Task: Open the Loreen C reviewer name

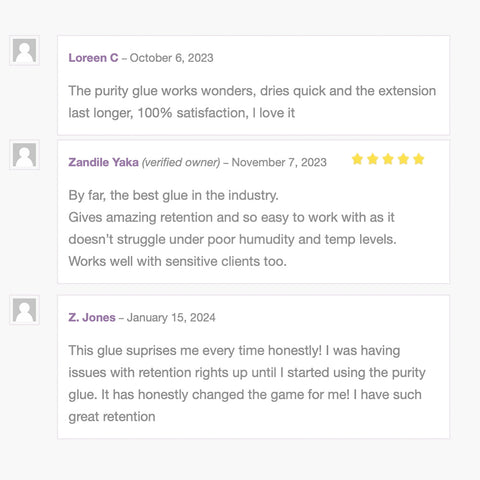Action: click(93, 58)
